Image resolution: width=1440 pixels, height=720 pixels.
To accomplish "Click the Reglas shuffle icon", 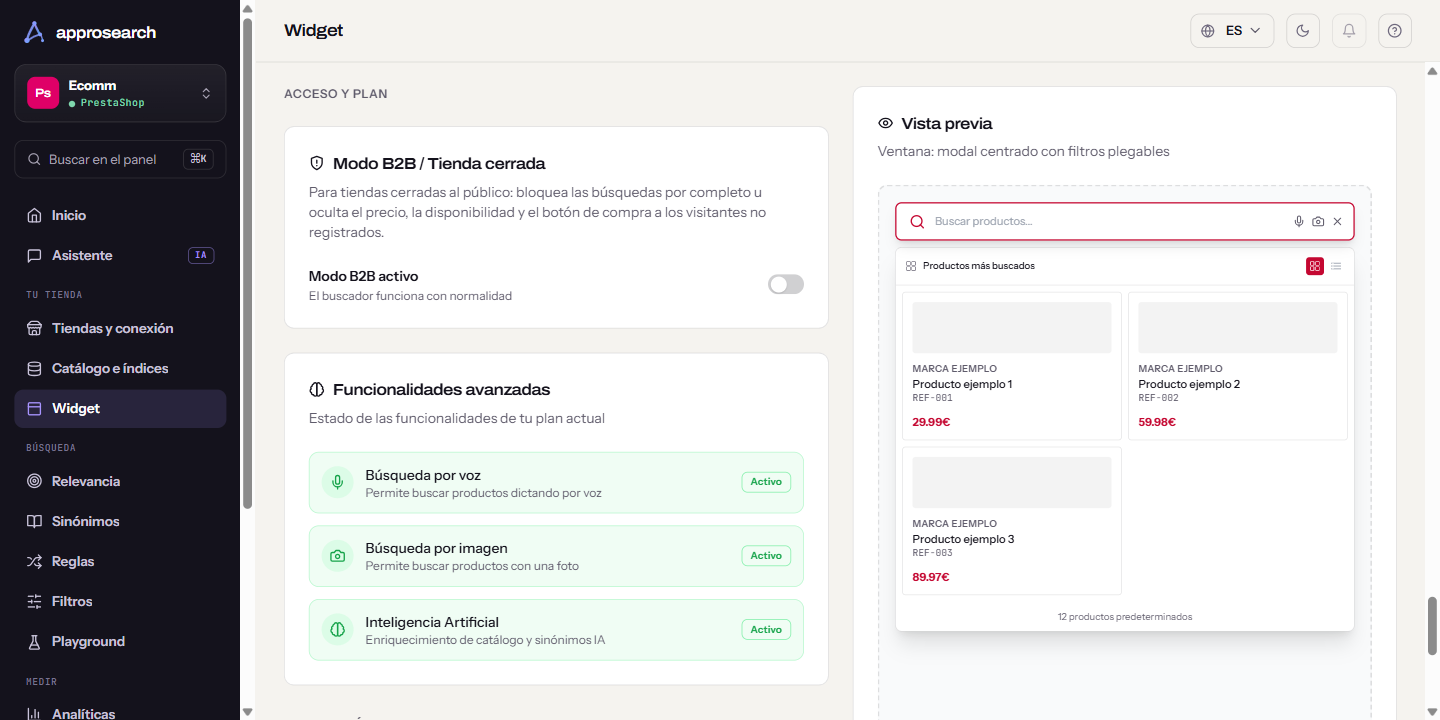I will tap(34, 561).
